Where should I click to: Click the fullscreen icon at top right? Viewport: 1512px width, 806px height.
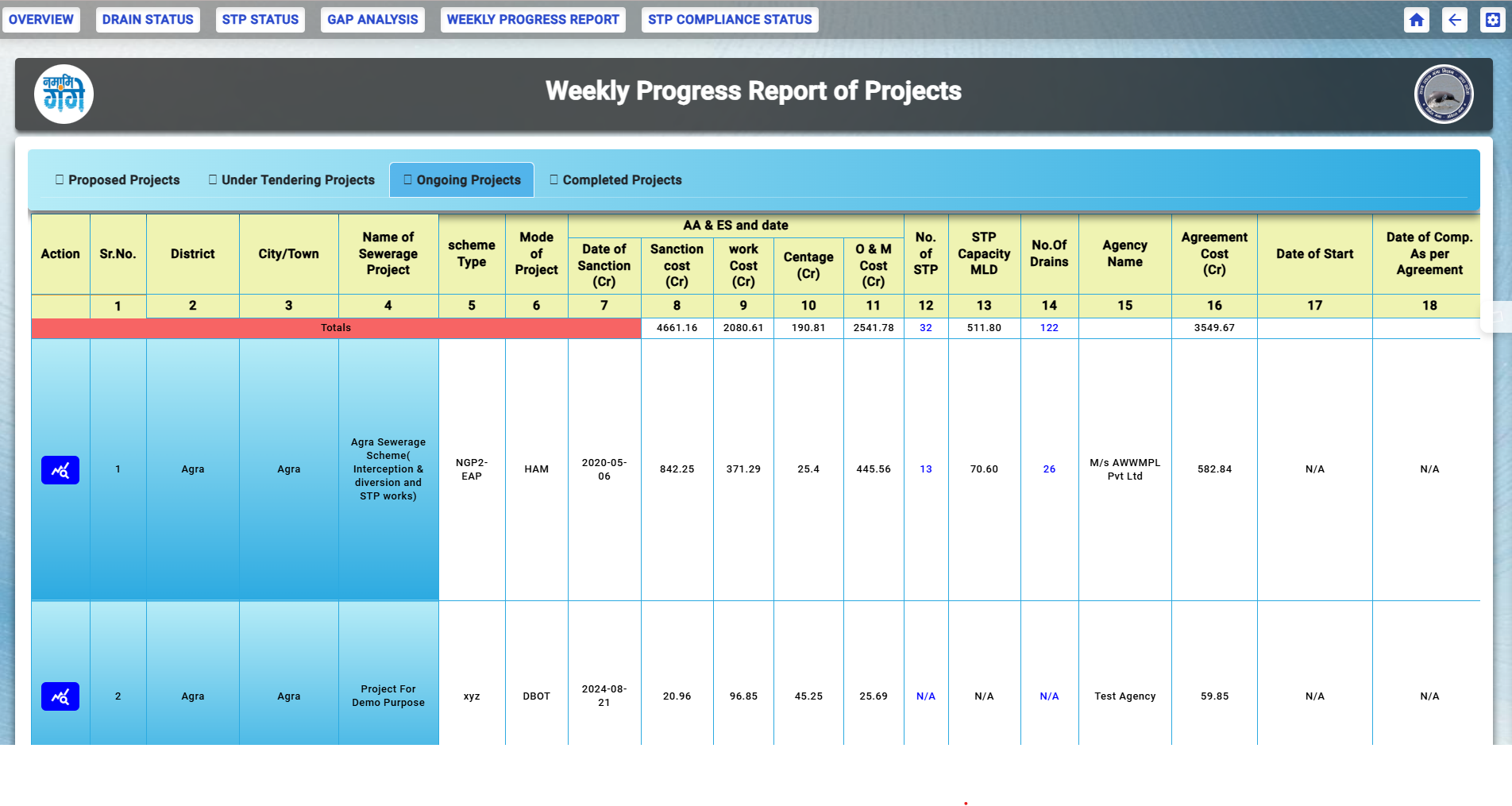click(x=1492, y=20)
